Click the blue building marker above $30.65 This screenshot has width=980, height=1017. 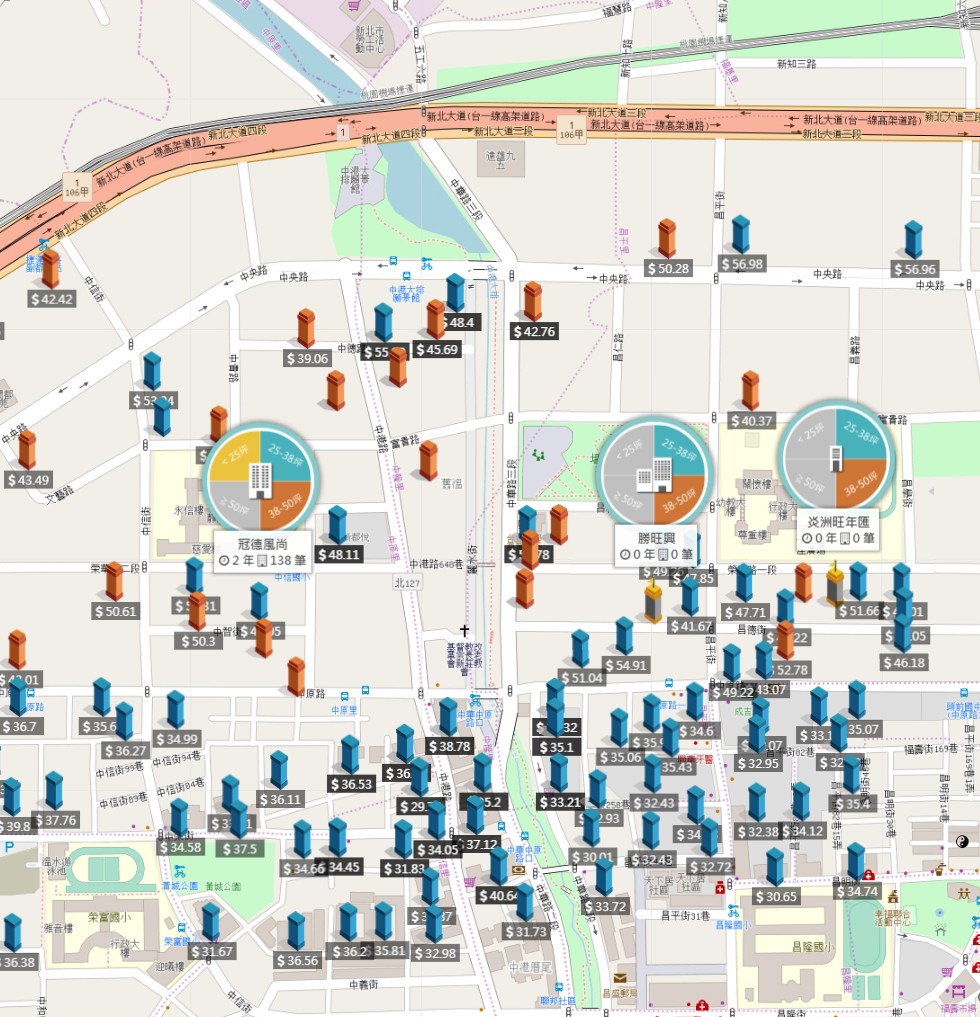pos(775,867)
